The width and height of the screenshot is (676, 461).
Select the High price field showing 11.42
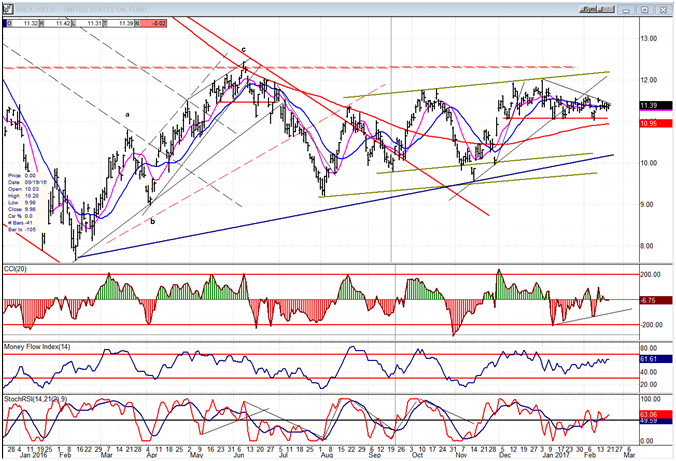tap(57, 23)
